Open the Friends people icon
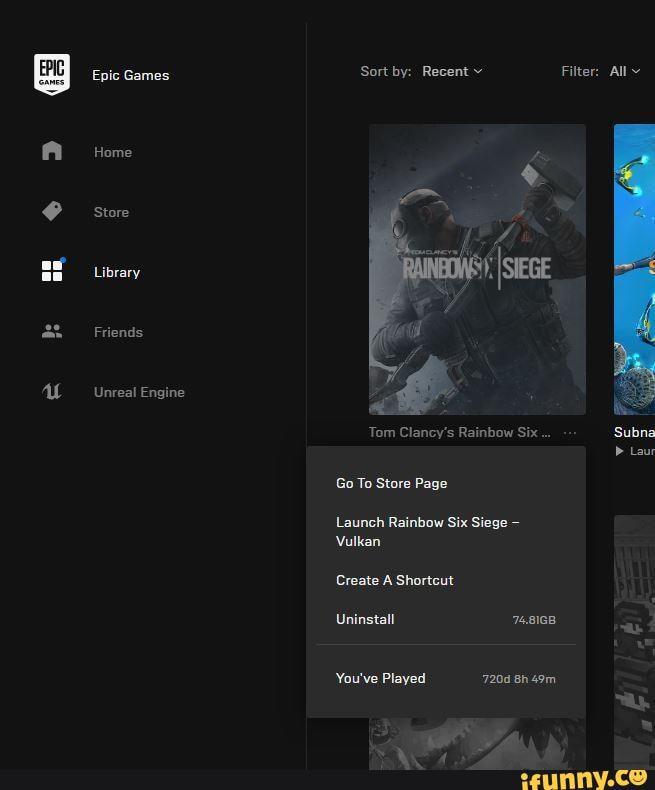This screenshot has height=790, width=655. [52, 331]
